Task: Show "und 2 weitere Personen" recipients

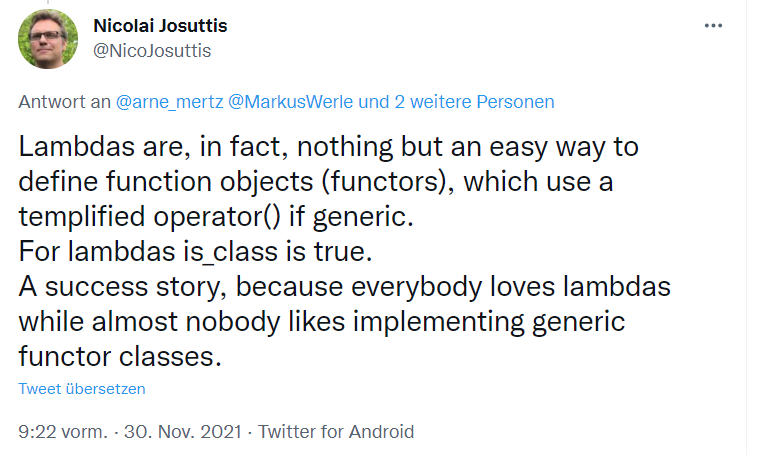Action: point(456,102)
